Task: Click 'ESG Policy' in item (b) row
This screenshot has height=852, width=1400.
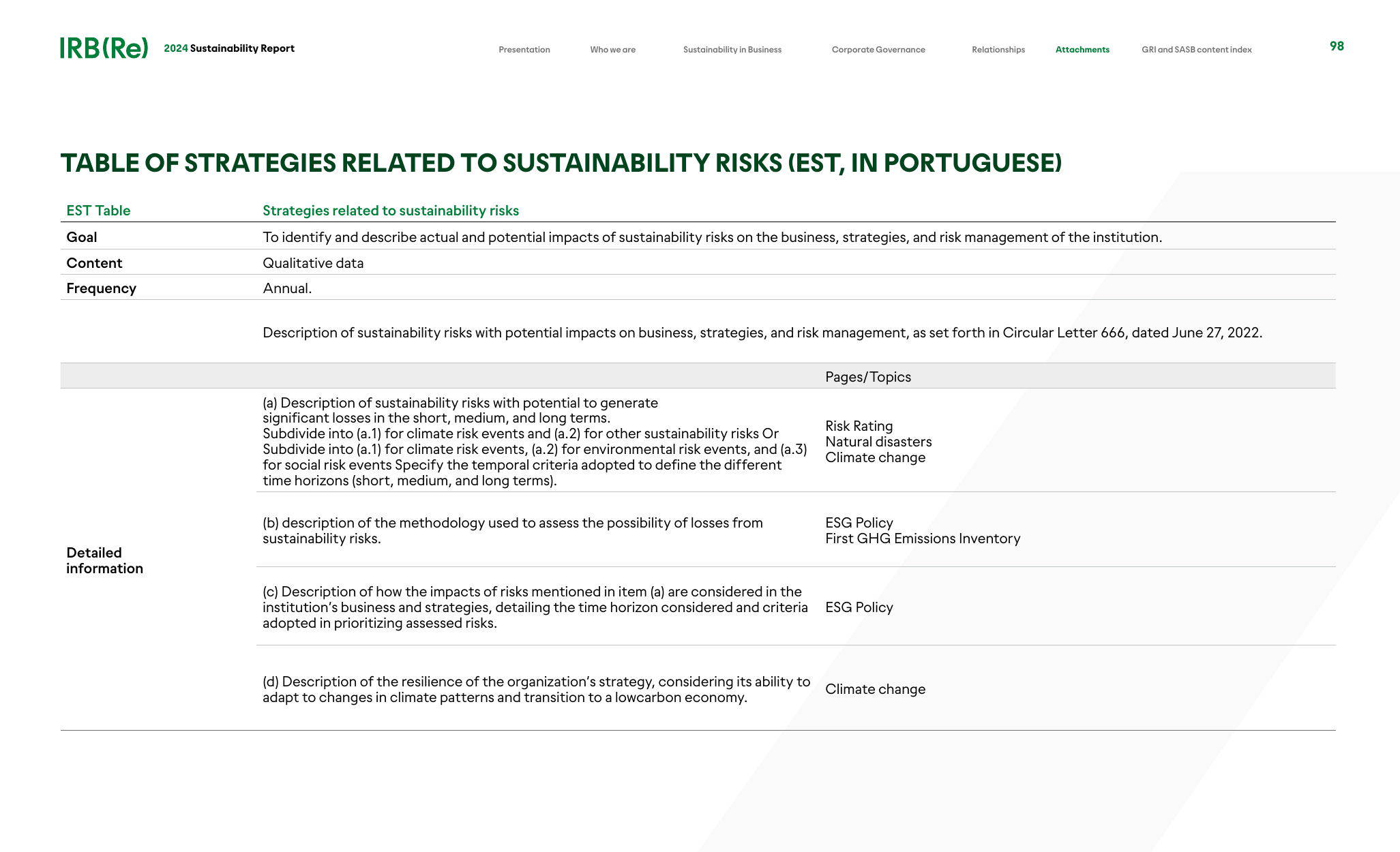Action: click(x=859, y=523)
